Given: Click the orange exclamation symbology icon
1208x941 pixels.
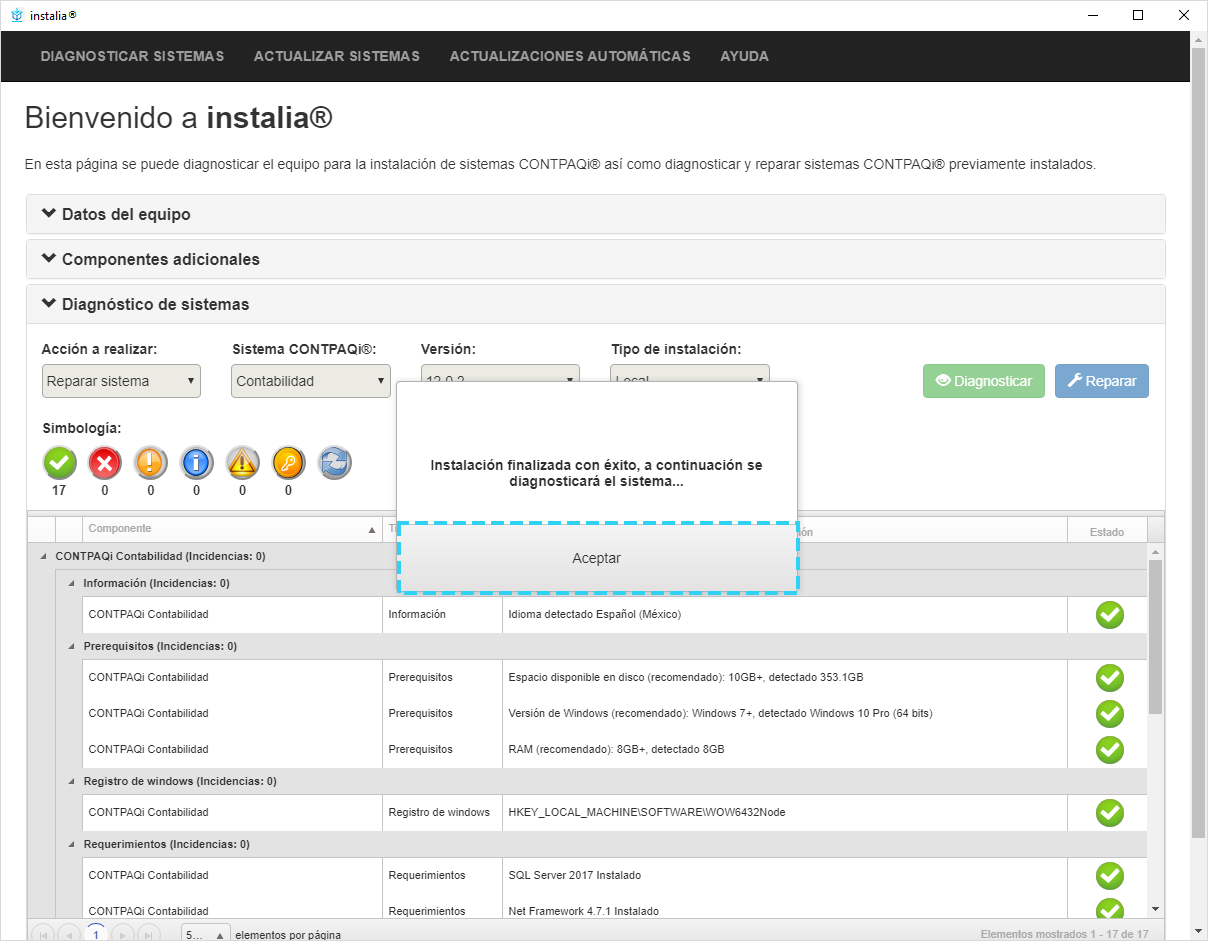Looking at the screenshot, I should 151,463.
